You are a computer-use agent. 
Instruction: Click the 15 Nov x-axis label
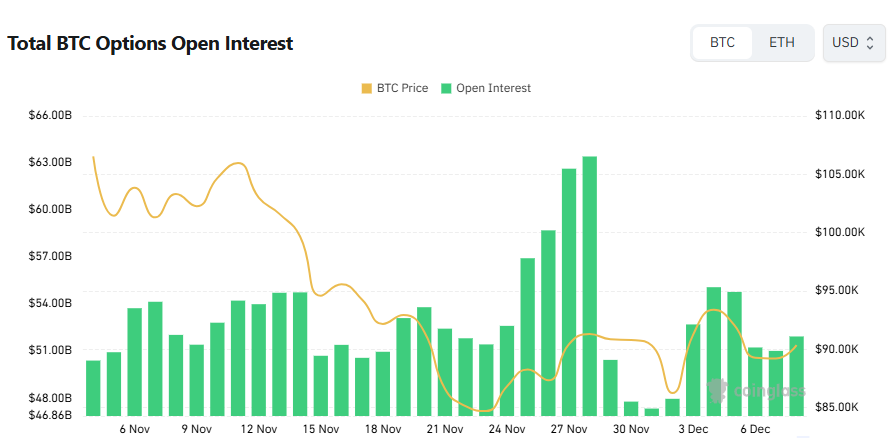[321, 429]
